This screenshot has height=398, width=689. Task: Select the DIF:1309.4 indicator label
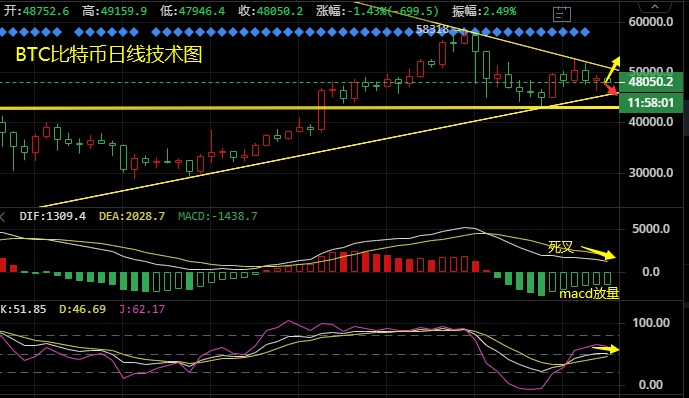(53, 216)
